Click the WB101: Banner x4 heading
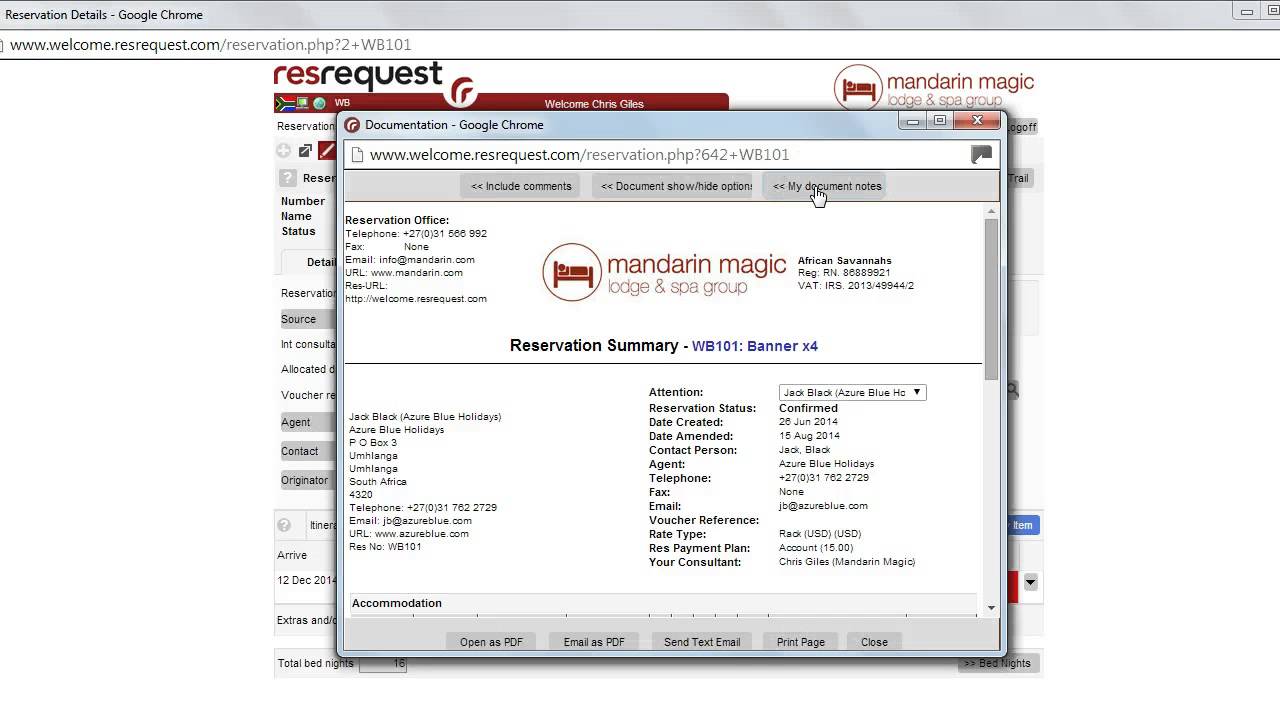Screen dimensions: 1280x720 point(755,346)
